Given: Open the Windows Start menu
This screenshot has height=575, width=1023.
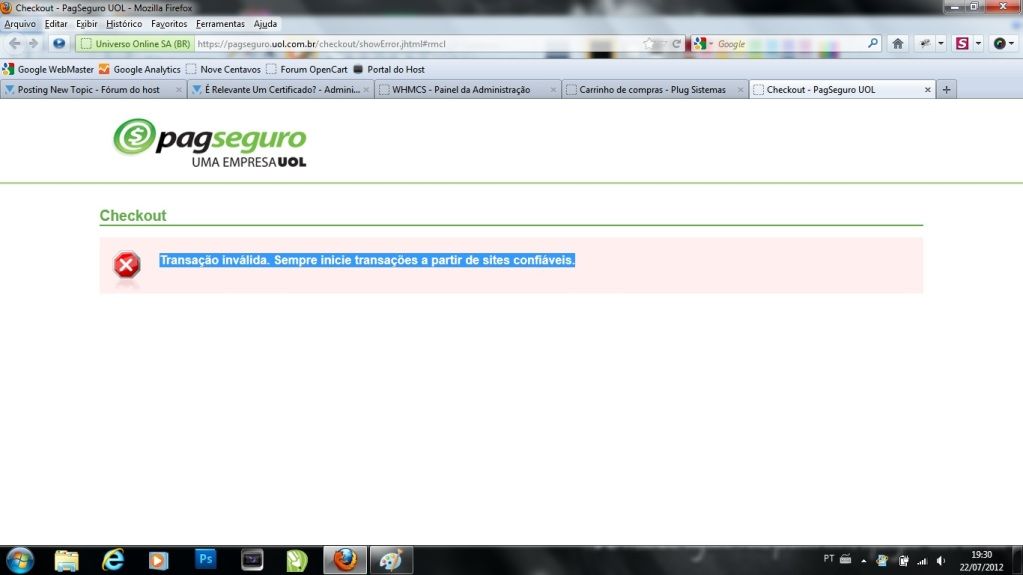Looking at the screenshot, I should tap(20, 560).
